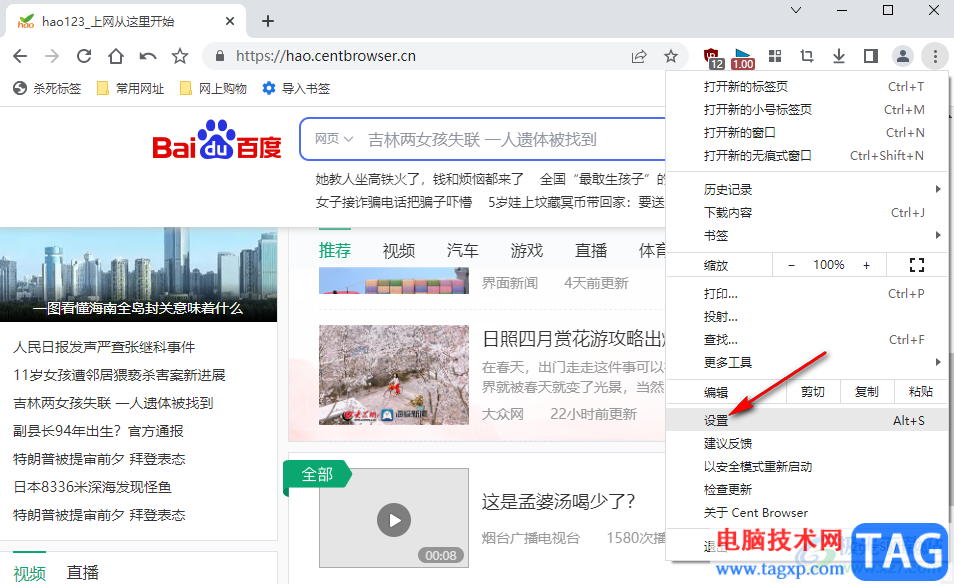Click the screenshot crop icon
Viewport: 954px width, 584px height.
coord(807,56)
